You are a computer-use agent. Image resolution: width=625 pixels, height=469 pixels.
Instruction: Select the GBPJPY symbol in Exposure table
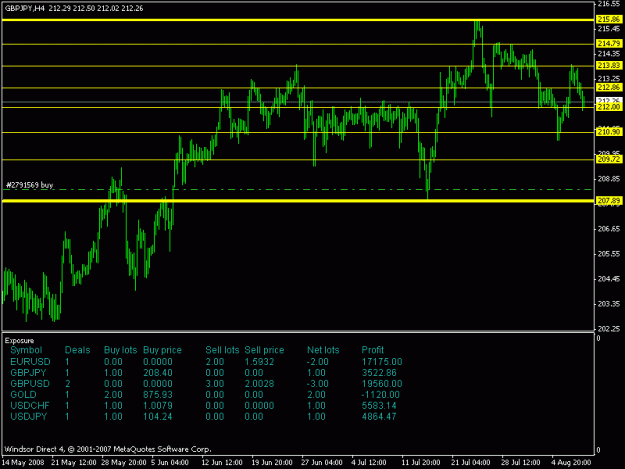(x=28, y=373)
